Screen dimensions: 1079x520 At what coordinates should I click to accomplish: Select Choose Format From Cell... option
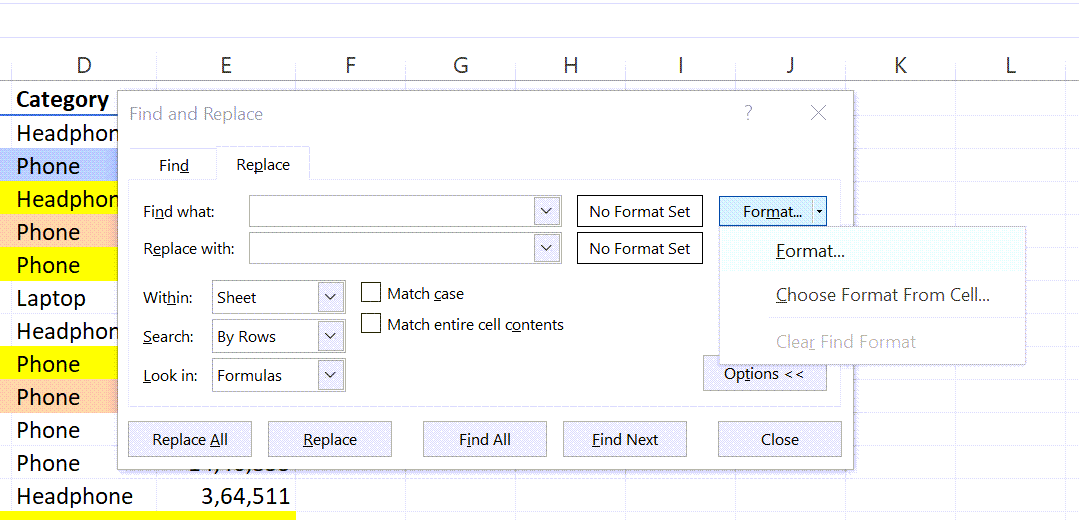tap(882, 295)
